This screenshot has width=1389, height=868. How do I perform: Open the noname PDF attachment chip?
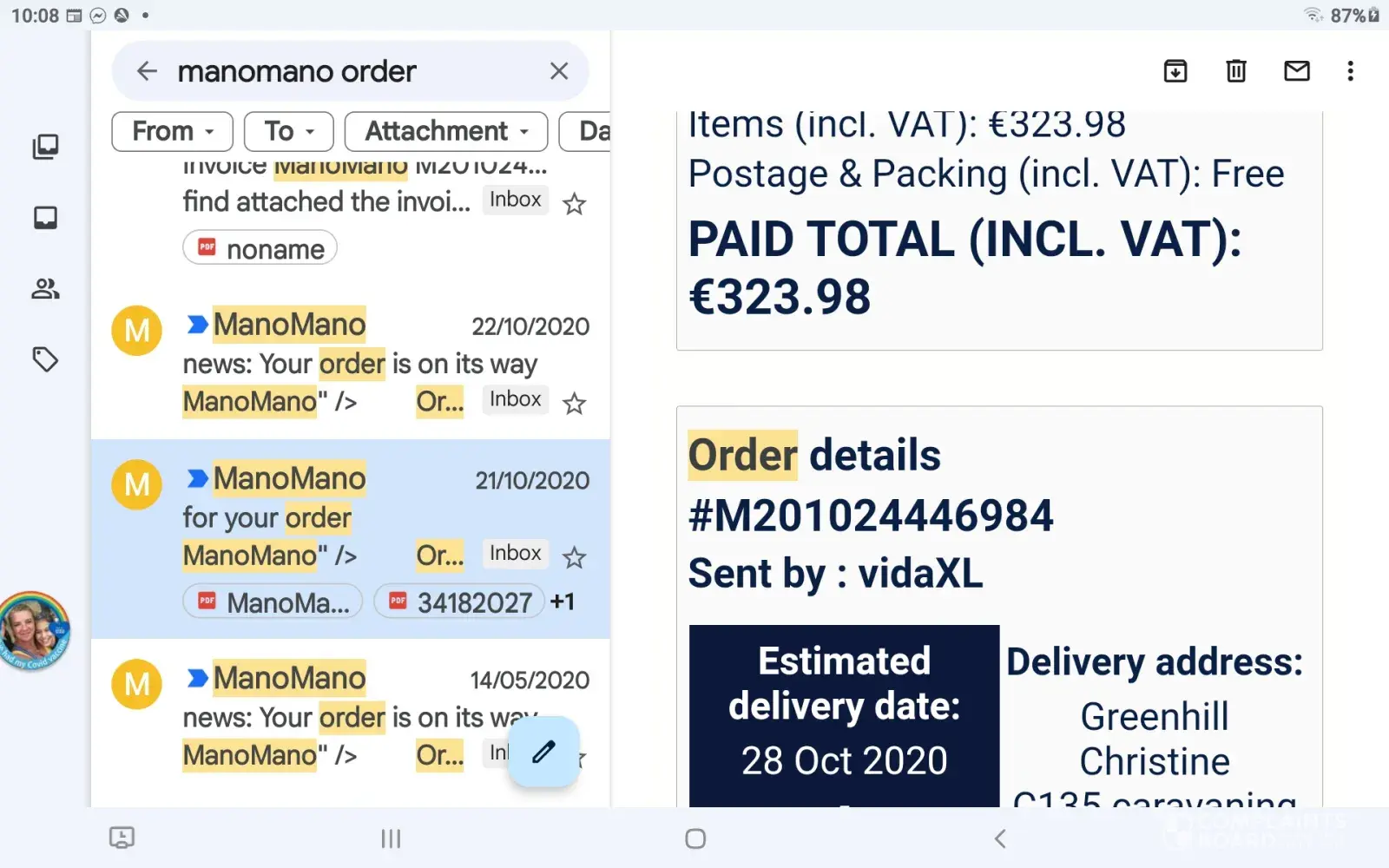coord(260,248)
